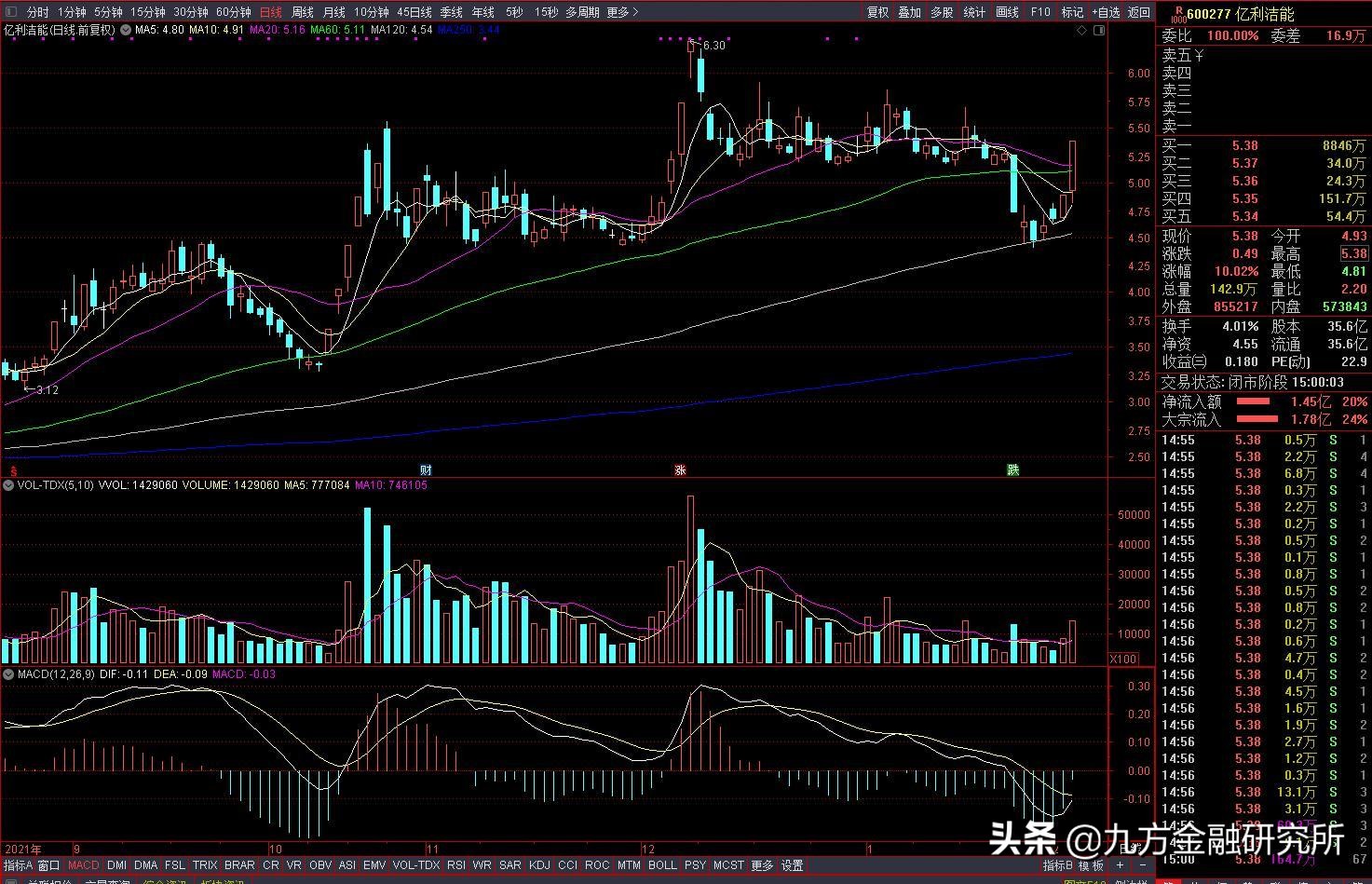
Task: Click the 净流入额 red bar
Action: coord(1253,402)
